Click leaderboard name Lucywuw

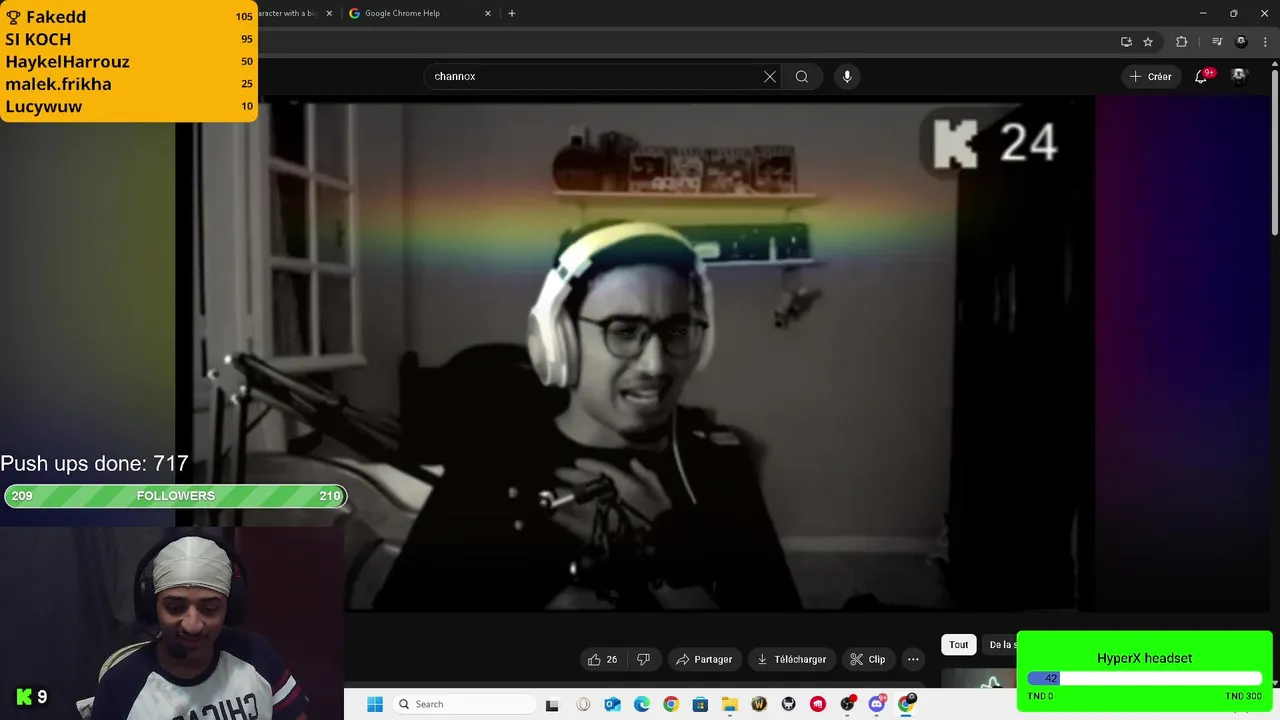(x=44, y=106)
